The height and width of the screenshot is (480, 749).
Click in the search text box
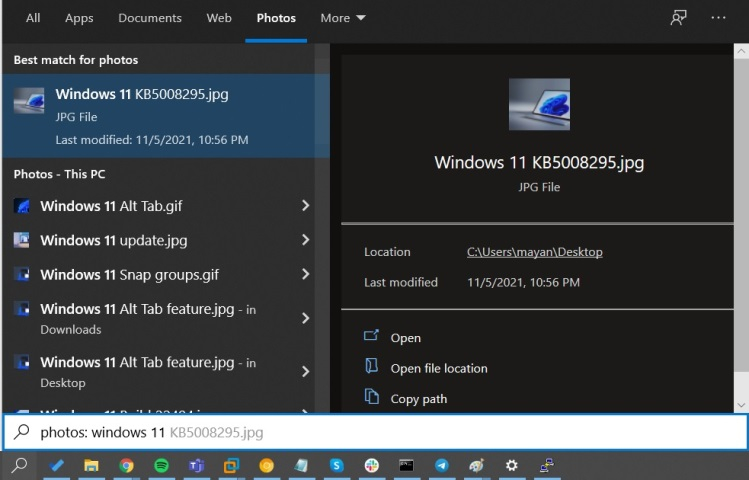click(375, 432)
